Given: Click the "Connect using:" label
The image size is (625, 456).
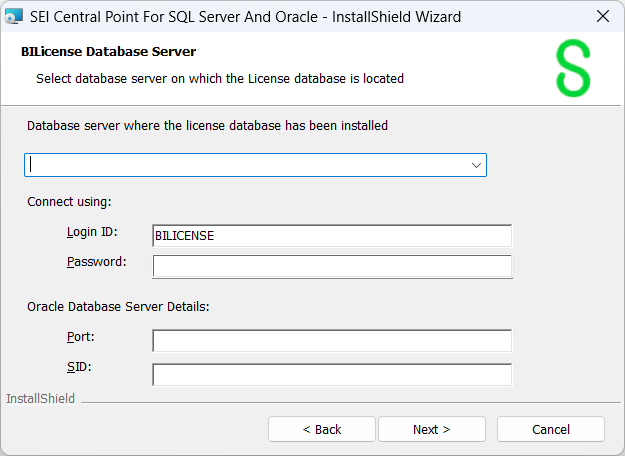Looking at the screenshot, I should [x=69, y=201].
